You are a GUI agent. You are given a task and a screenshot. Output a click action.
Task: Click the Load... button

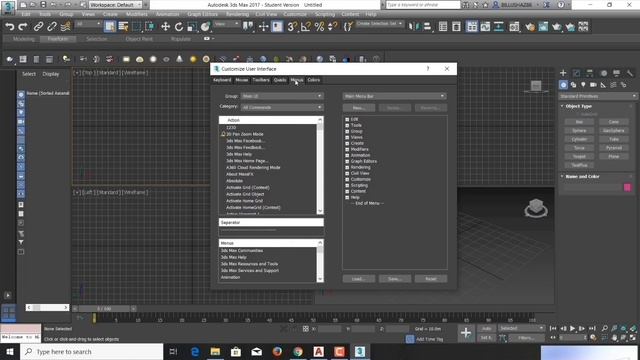point(358,279)
